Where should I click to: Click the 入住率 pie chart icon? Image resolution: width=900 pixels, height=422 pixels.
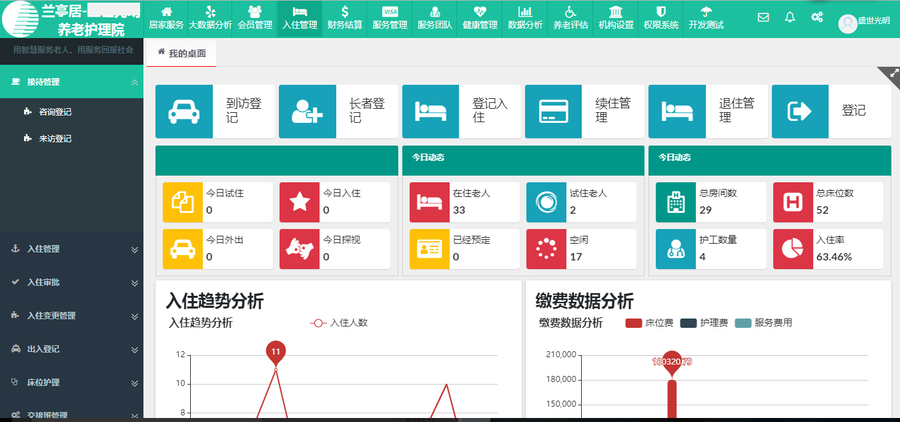793,249
